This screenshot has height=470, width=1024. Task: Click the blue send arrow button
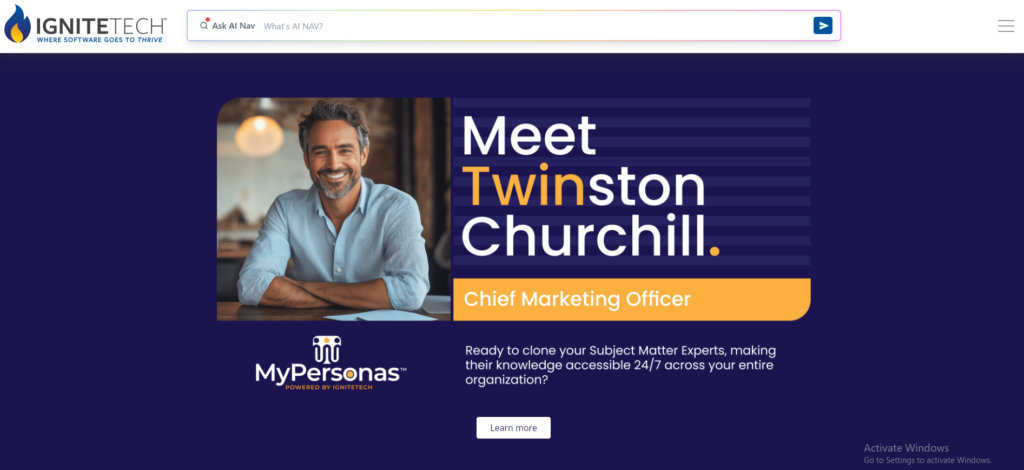(x=823, y=25)
